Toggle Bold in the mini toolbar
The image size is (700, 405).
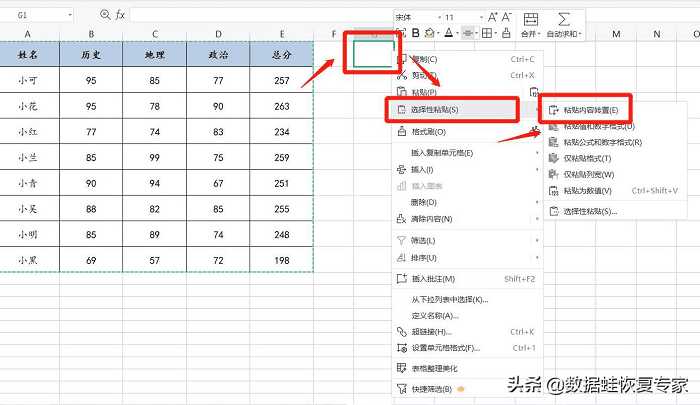click(x=416, y=33)
